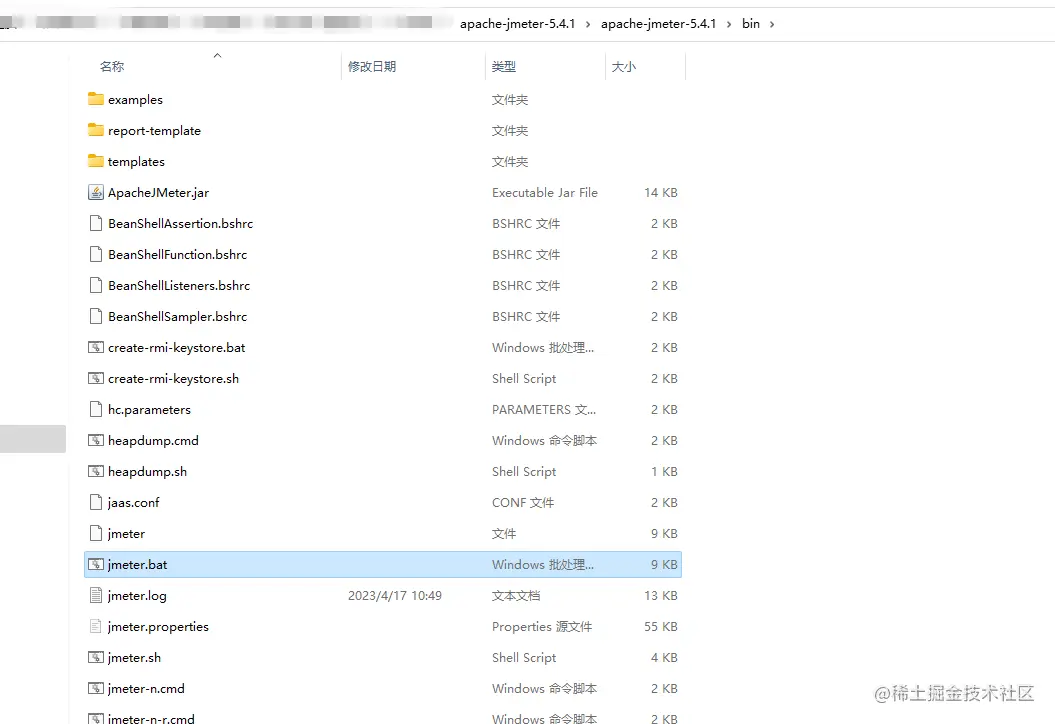Select the jmeter.log file name
The height and width of the screenshot is (724, 1055).
point(137,595)
